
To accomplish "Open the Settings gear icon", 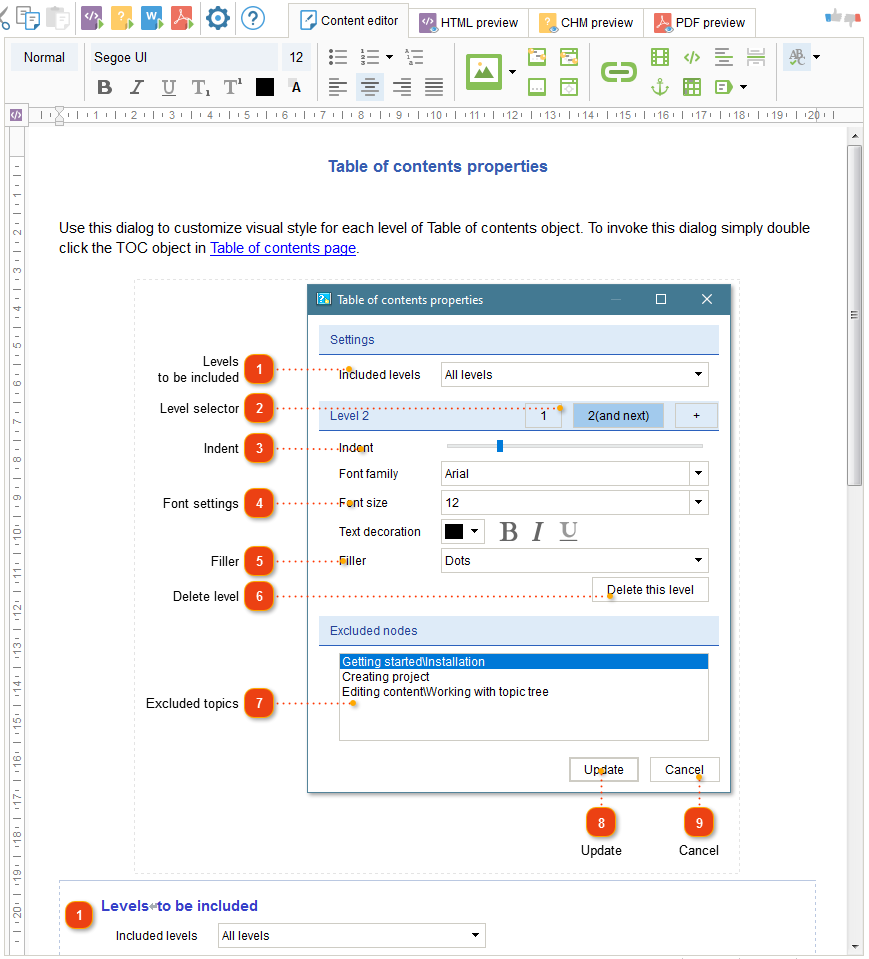I will point(218,18).
